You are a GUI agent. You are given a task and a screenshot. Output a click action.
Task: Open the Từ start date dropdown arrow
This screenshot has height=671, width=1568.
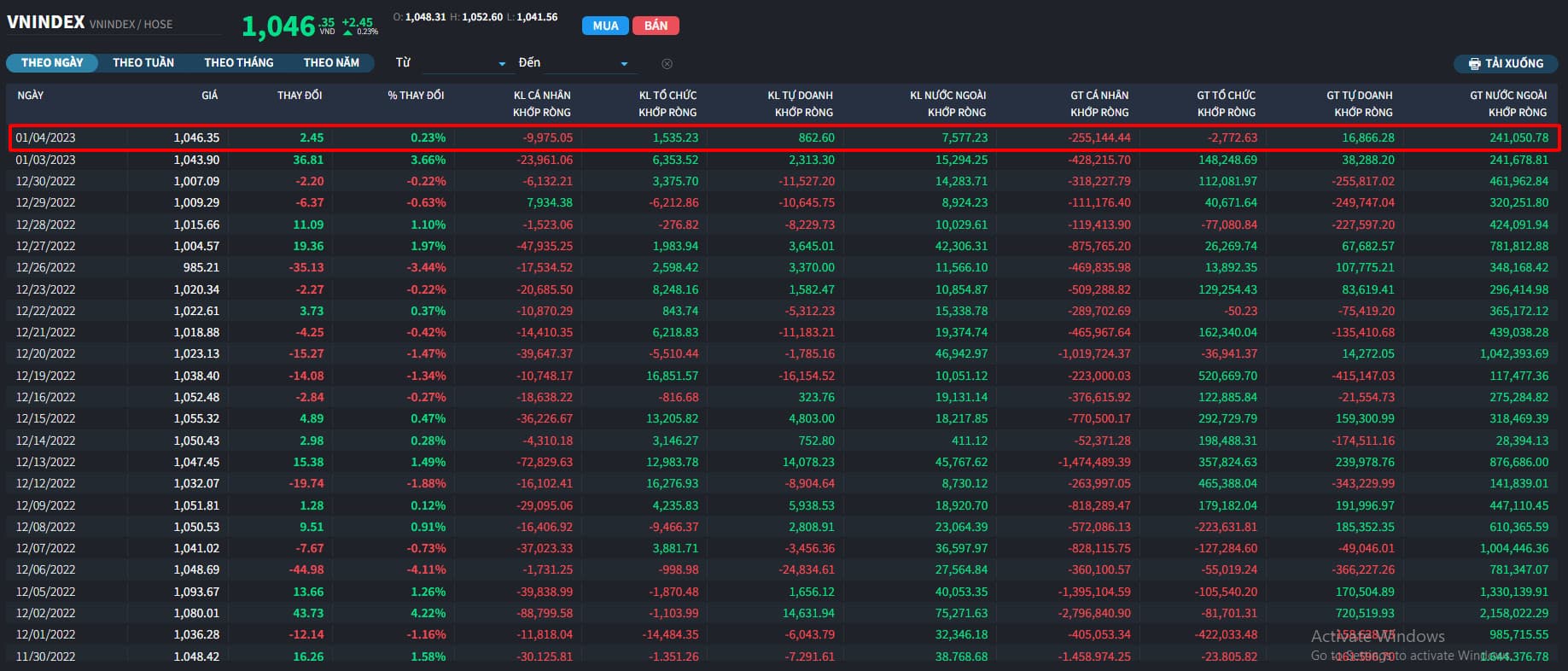click(x=502, y=64)
